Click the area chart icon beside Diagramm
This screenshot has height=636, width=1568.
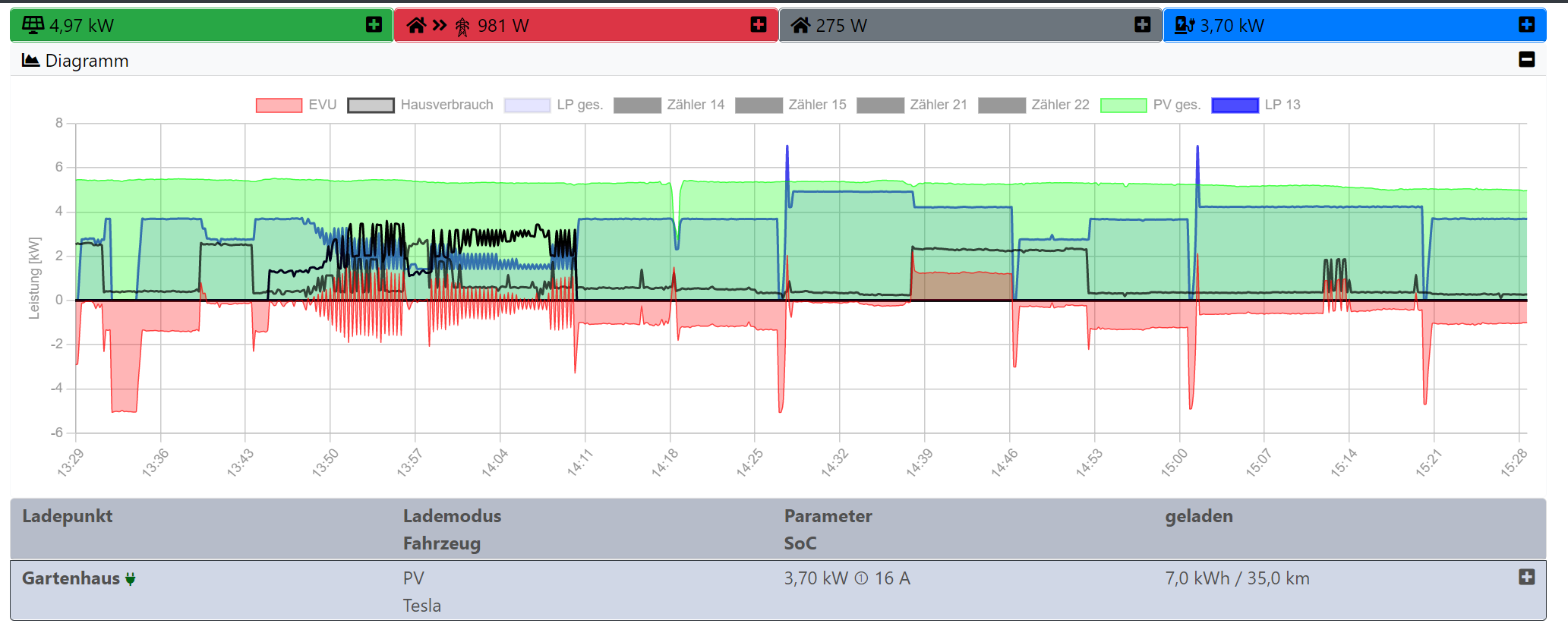(x=30, y=61)
